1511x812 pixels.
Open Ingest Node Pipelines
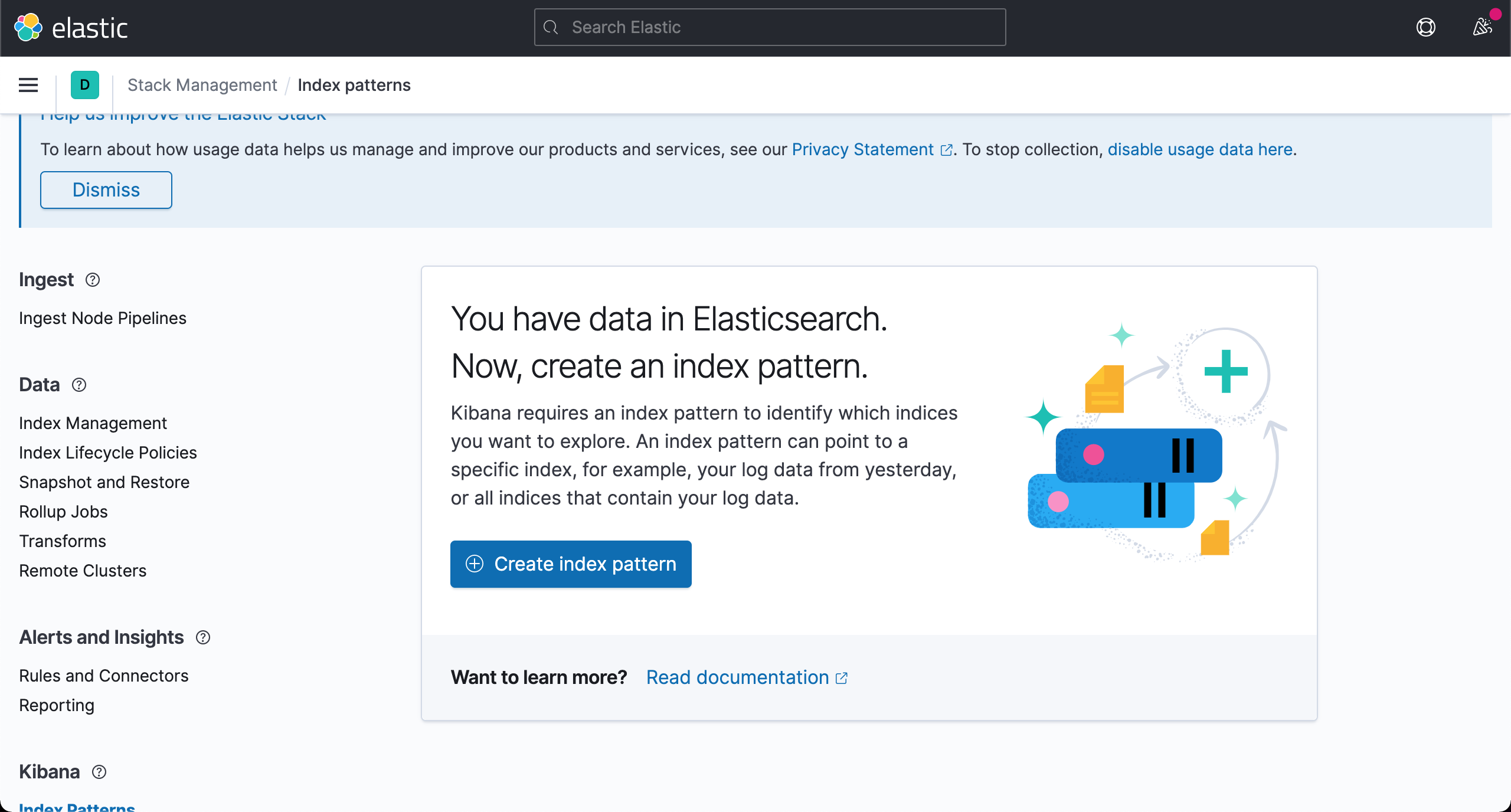pos(103,318)
